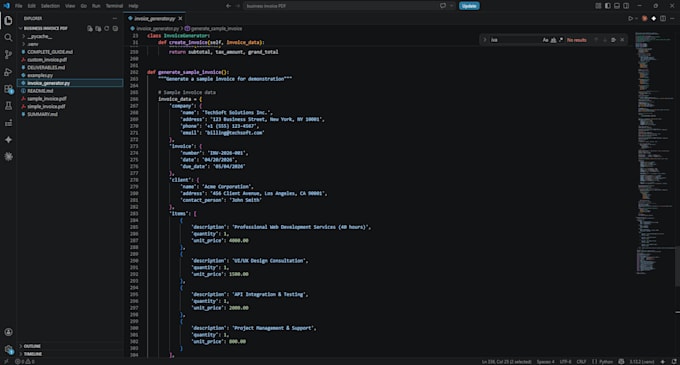Click the Spaces: 4 indentation setting
This screenshot has height=365, width=680.
click(545, 362)
